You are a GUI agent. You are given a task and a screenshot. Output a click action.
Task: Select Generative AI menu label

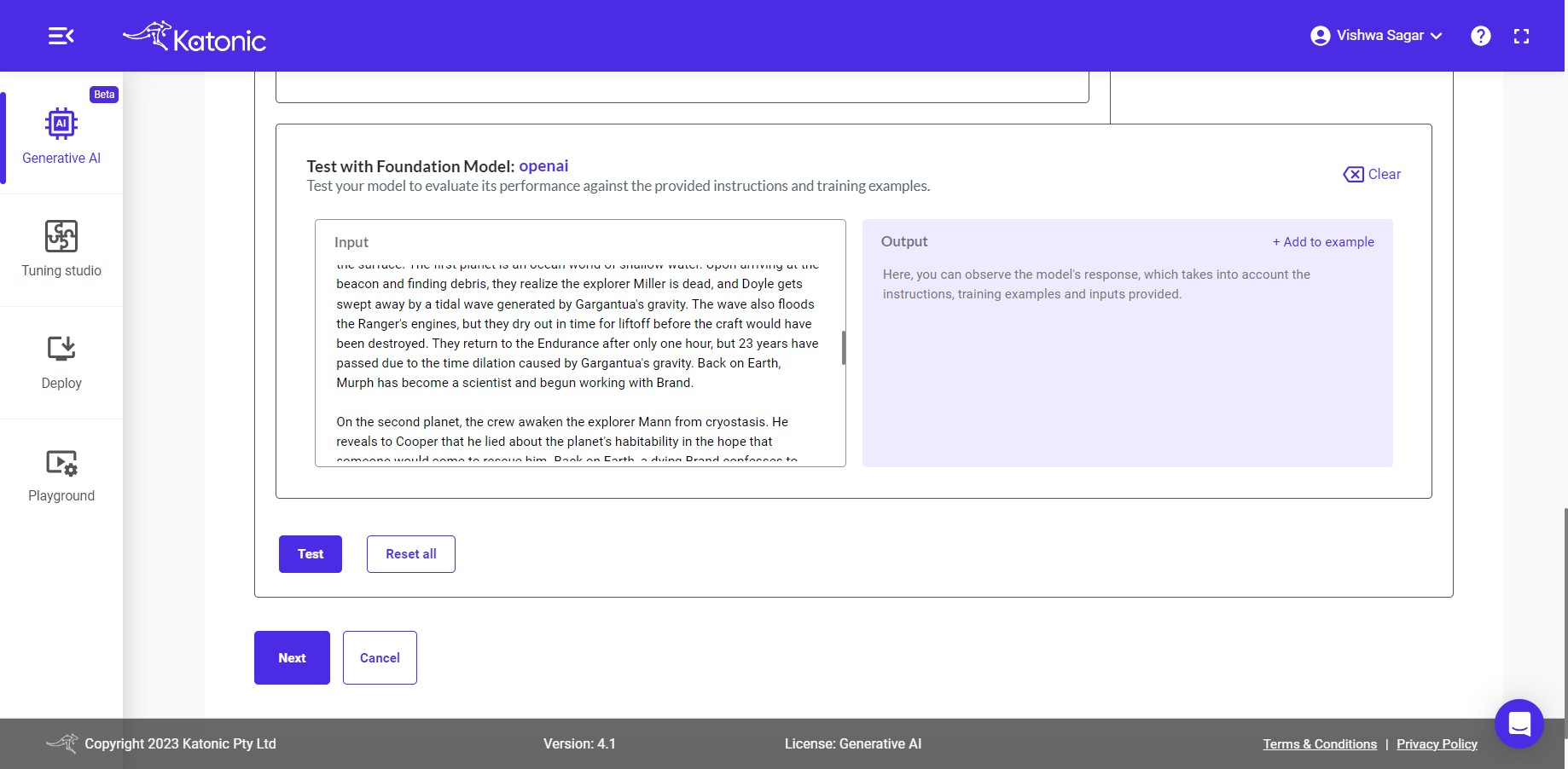click(x=61, y=158)
